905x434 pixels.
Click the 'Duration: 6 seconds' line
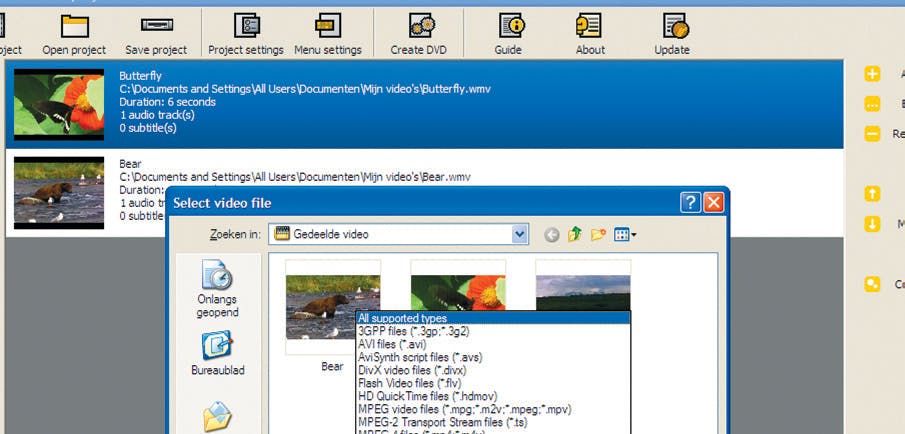[x=167, y=102]
